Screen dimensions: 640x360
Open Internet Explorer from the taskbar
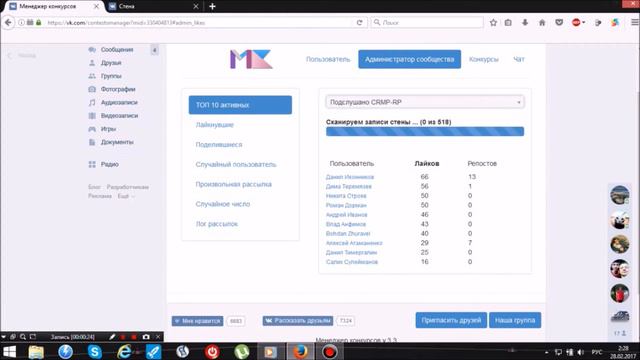coord(124,351)
